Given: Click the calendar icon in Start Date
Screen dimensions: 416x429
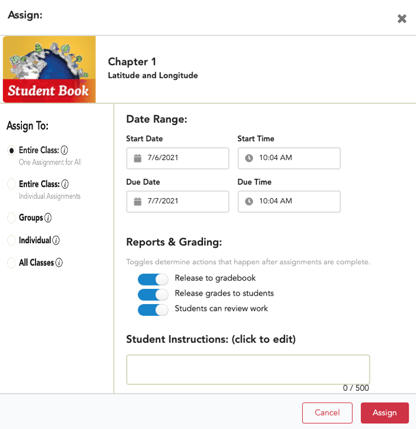Looking at the screenshot, I should point(137,158).
